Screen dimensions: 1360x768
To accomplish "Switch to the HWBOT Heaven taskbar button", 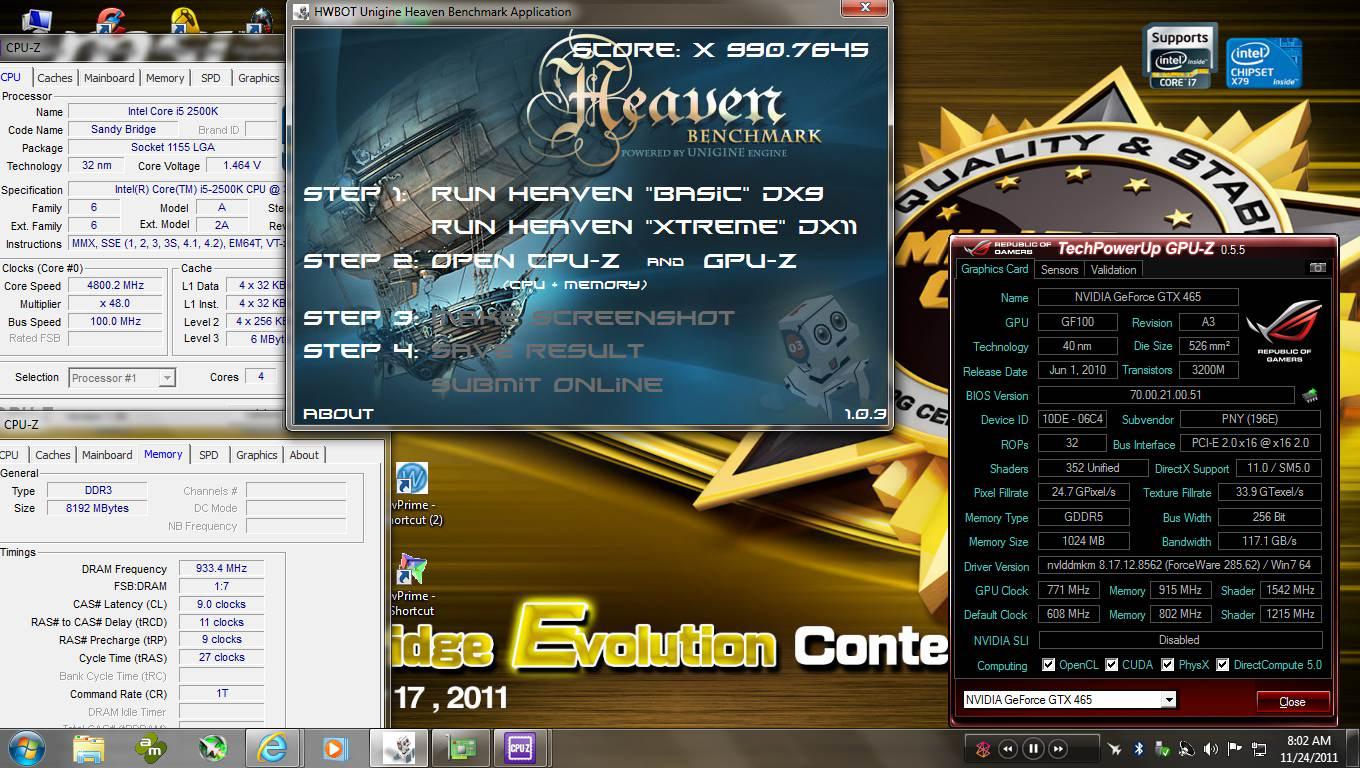I will [x=399, y=748].
